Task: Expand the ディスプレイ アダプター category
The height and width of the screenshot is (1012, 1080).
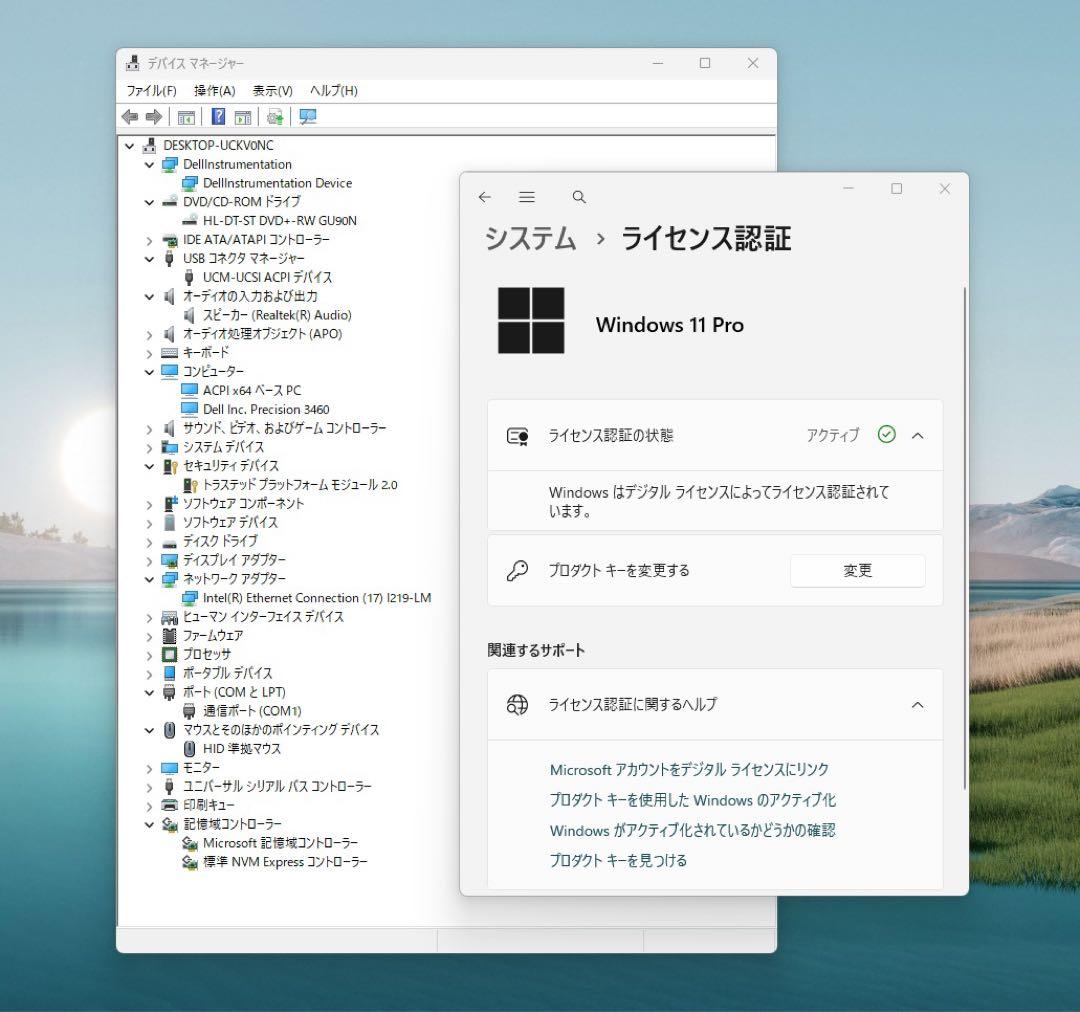Action: 149,561
